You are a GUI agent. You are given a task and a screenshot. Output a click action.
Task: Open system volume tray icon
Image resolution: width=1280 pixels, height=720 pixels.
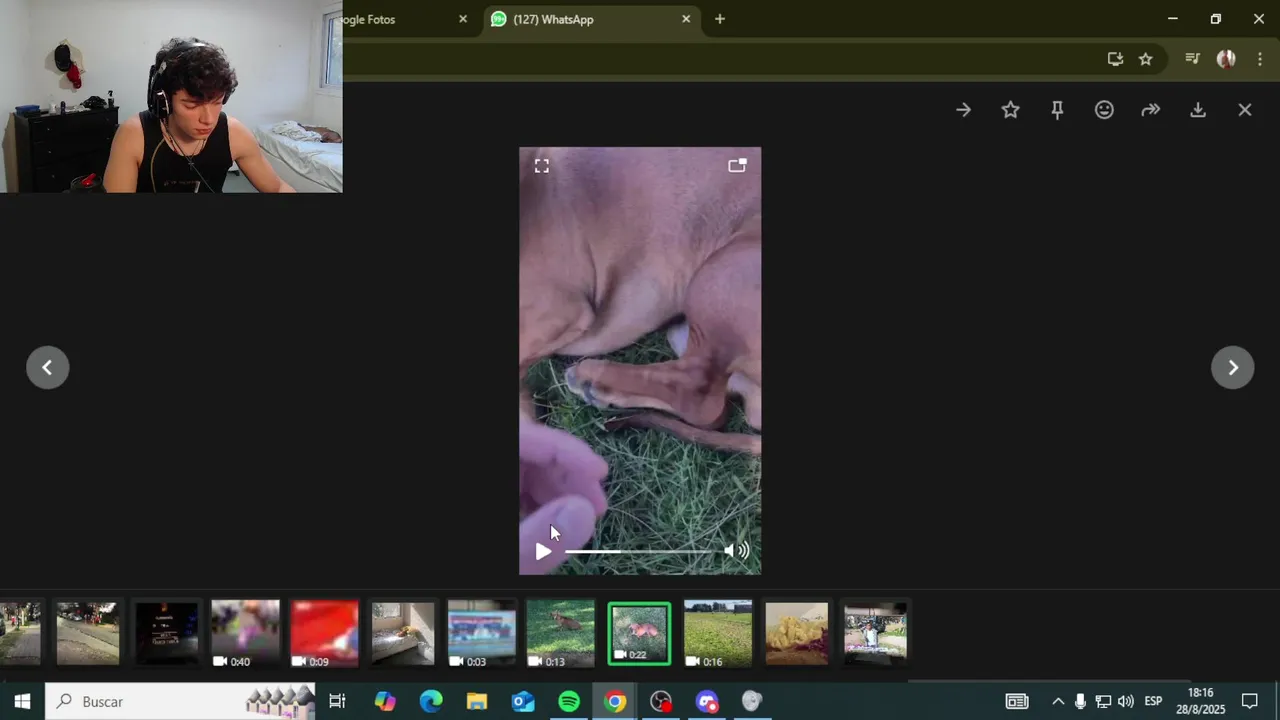click(1126, 702)
